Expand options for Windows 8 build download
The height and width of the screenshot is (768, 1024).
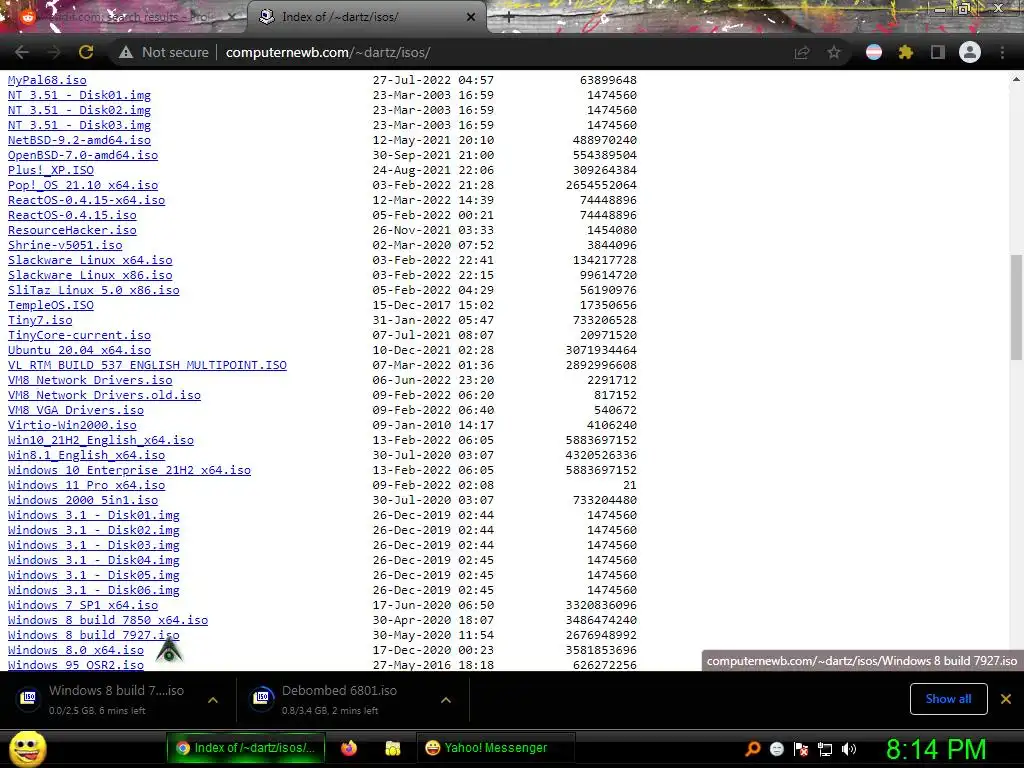click(x=212, y=700)
